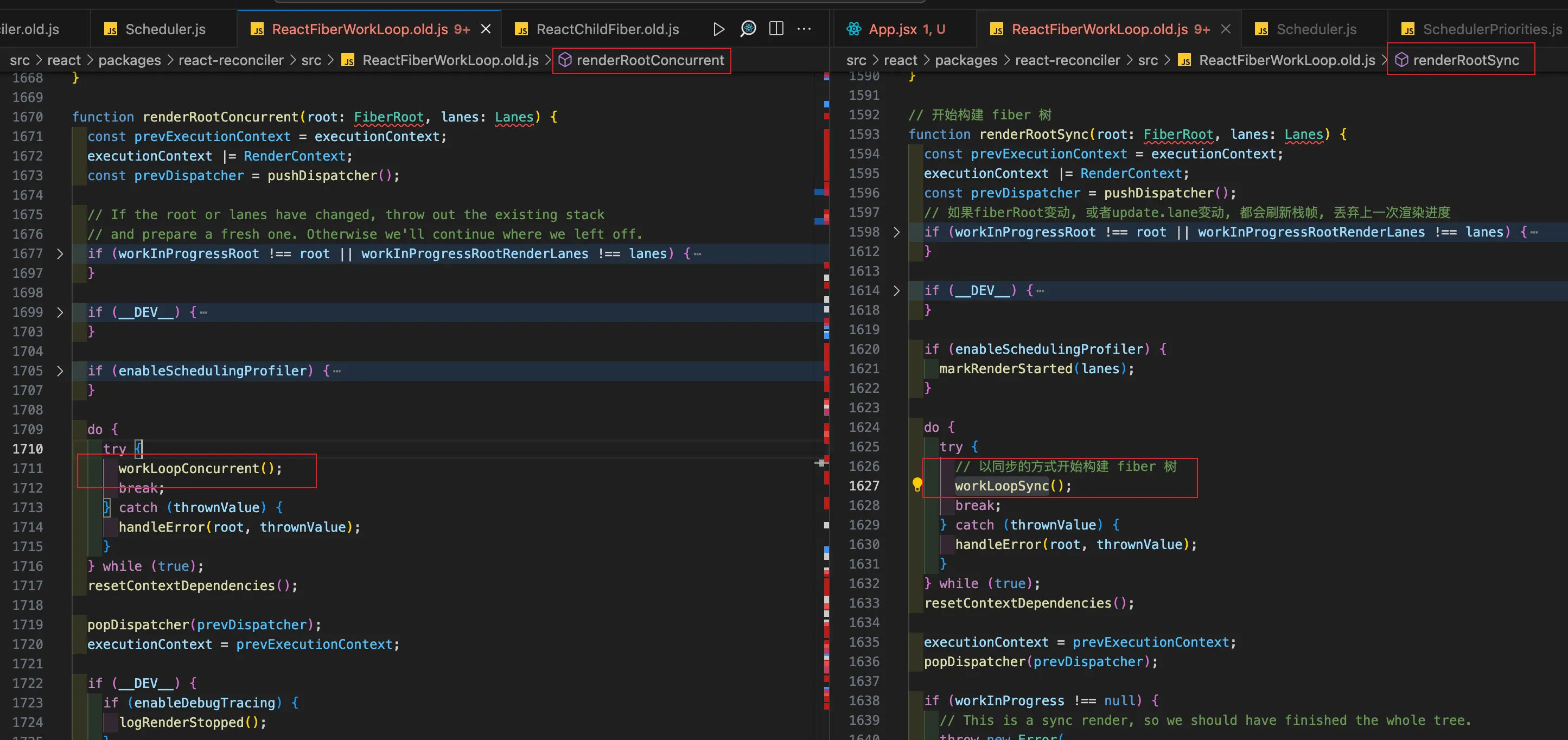This screenshot has width=1568, height=740.
Task: Unfold enableSchedulingProfiler block at line 1705
Action: (60, 371)
